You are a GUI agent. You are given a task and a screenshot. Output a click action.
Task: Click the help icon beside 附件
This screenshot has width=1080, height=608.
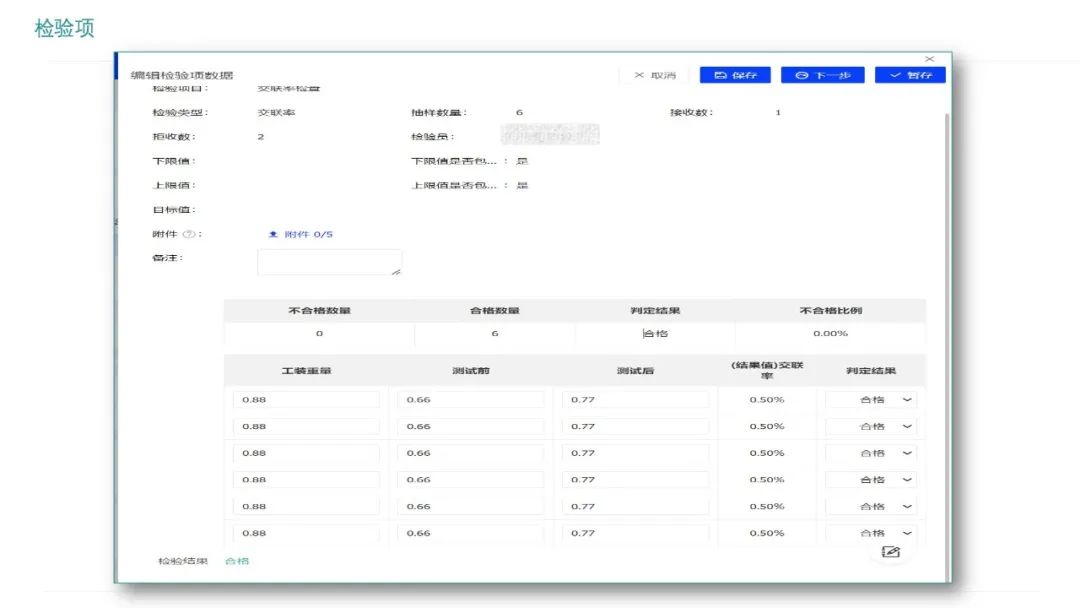187,234
